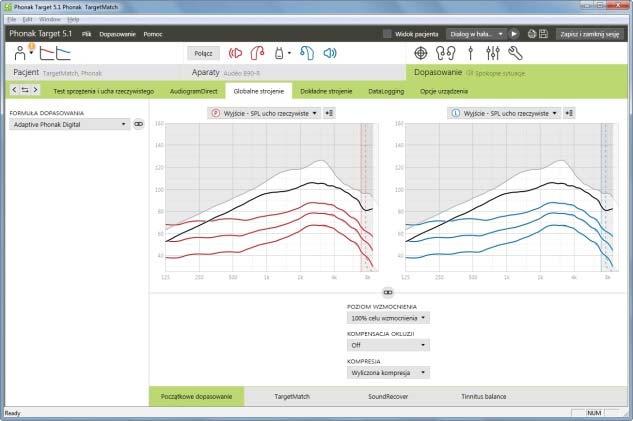Click the Window menu in the title menu bar
This screenshot has height=421, width=633.
[50, 19]
